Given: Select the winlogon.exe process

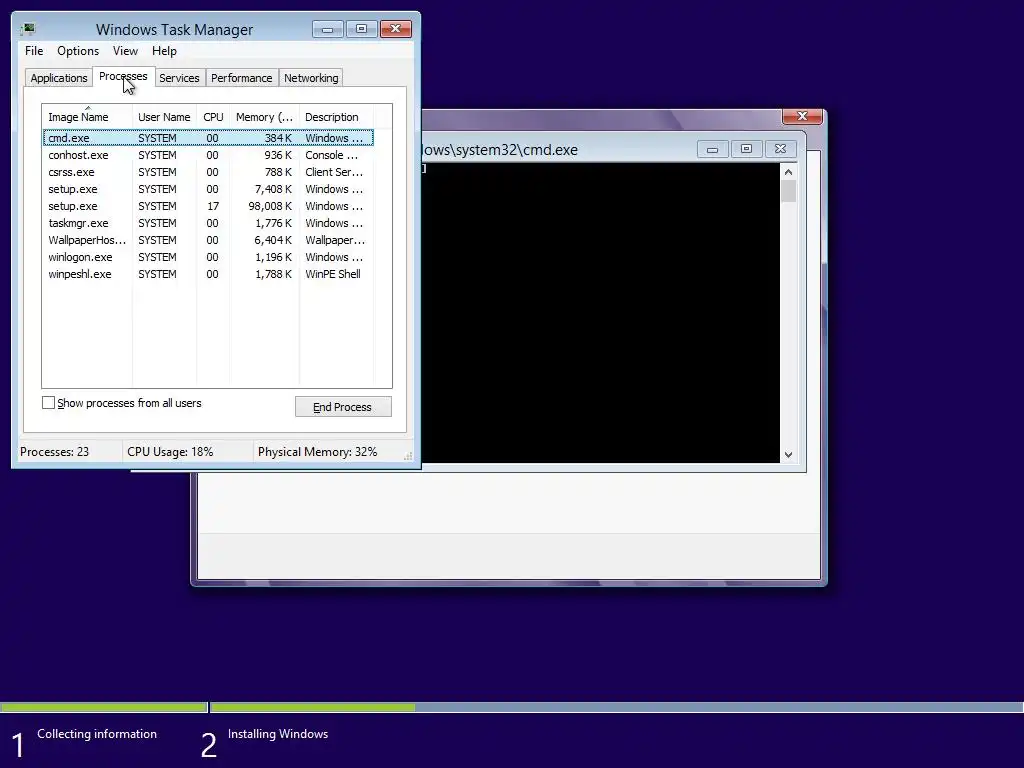Looking at the screenshot, I should click(208, 257).
